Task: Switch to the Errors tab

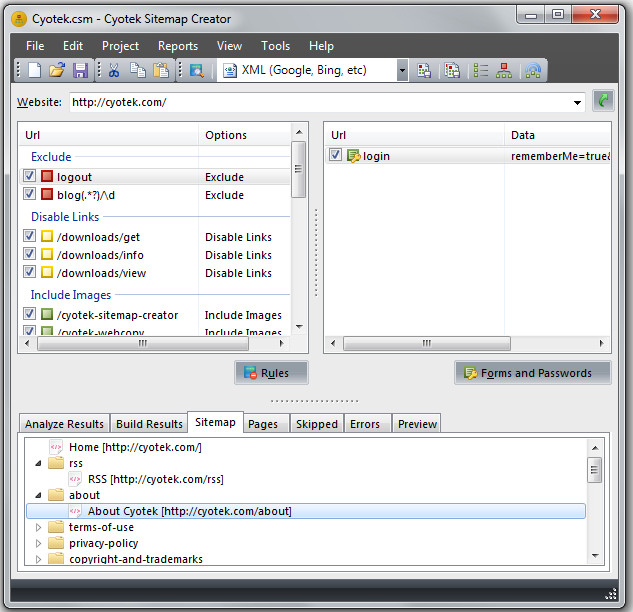Action: tap(365, 424)
